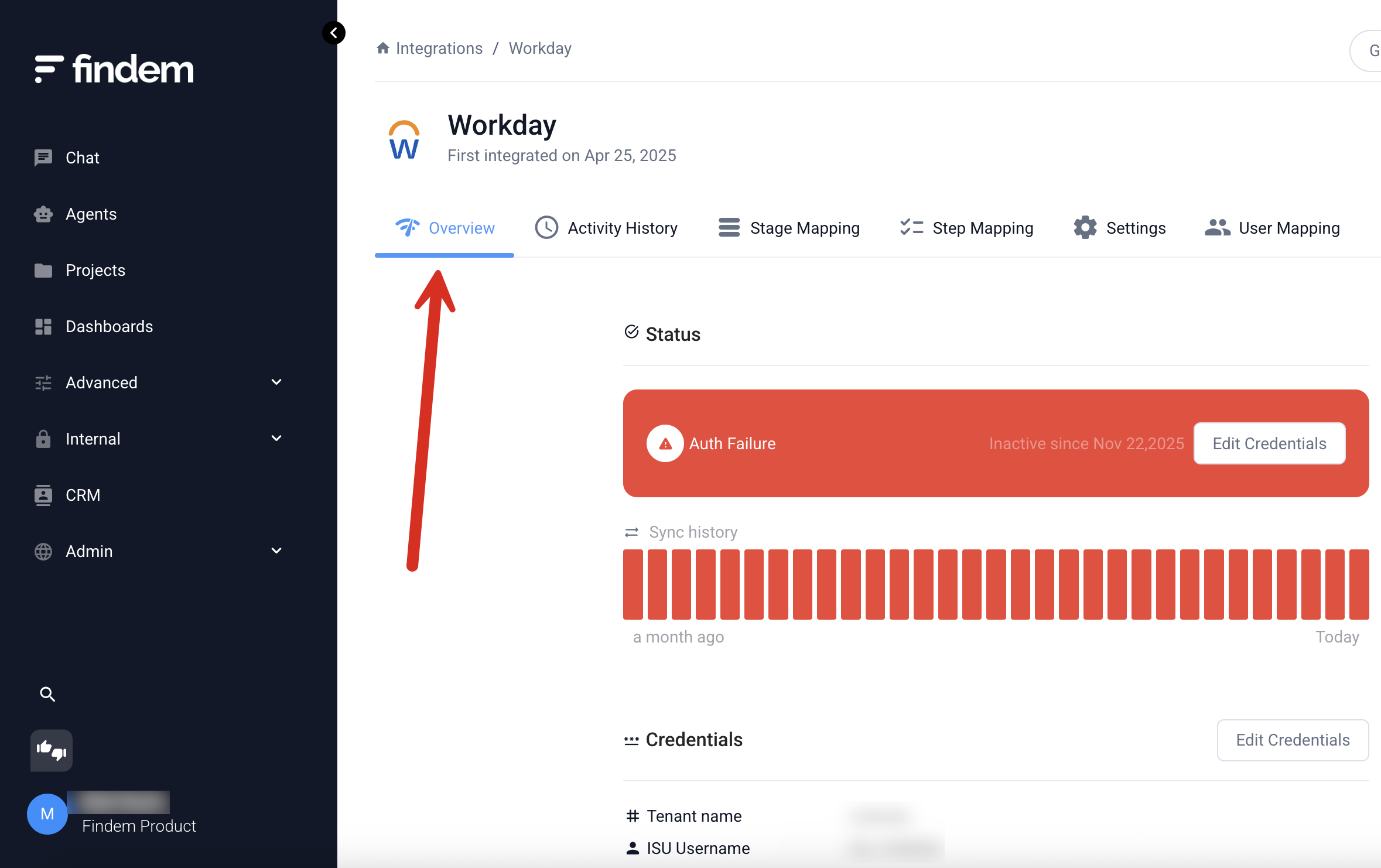Click the Findem Product account label
The width and height of the screenshot is (1381, 868).
tap(139, 826)
